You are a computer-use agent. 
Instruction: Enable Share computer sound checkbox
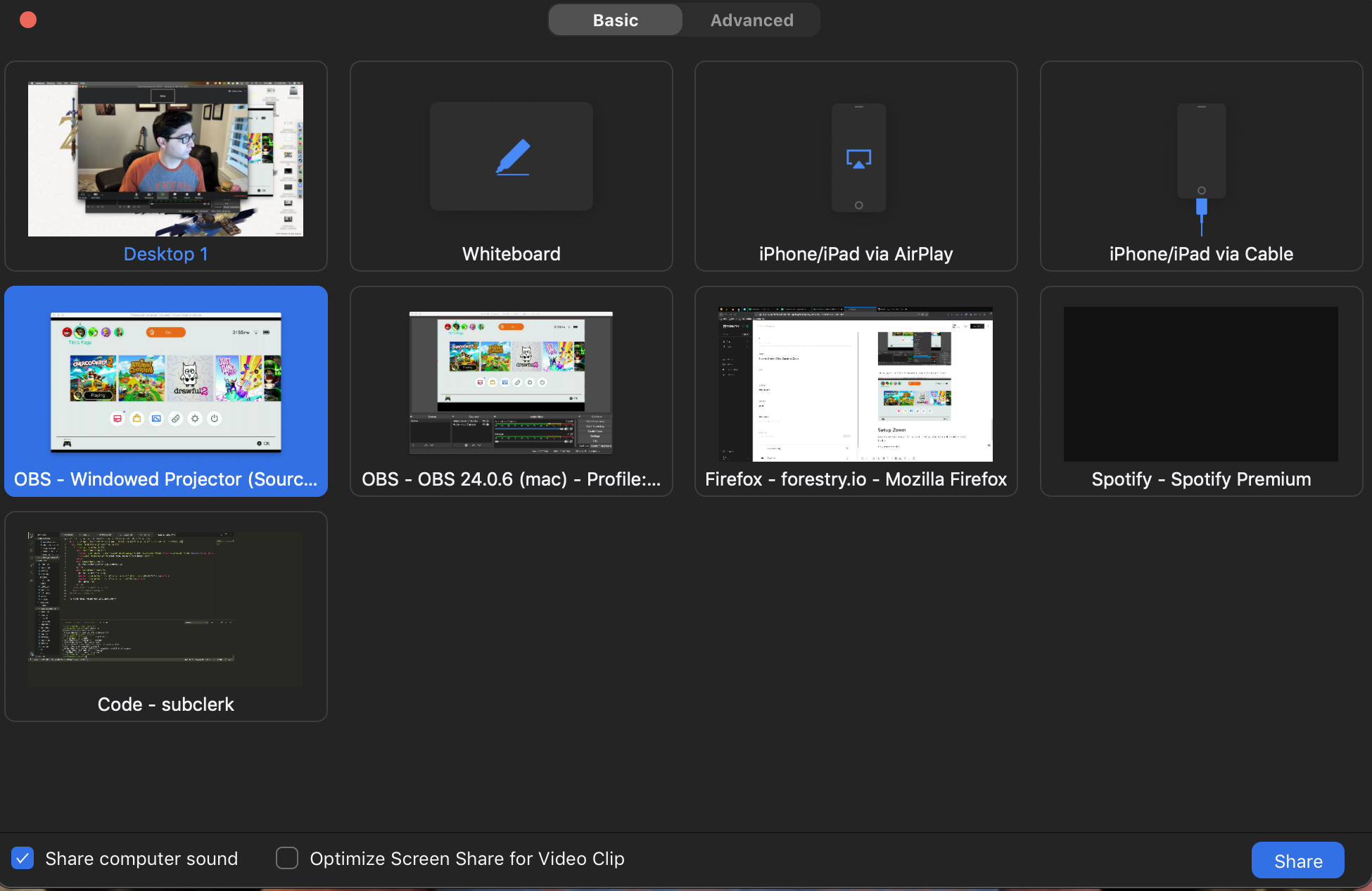[22, 858]
